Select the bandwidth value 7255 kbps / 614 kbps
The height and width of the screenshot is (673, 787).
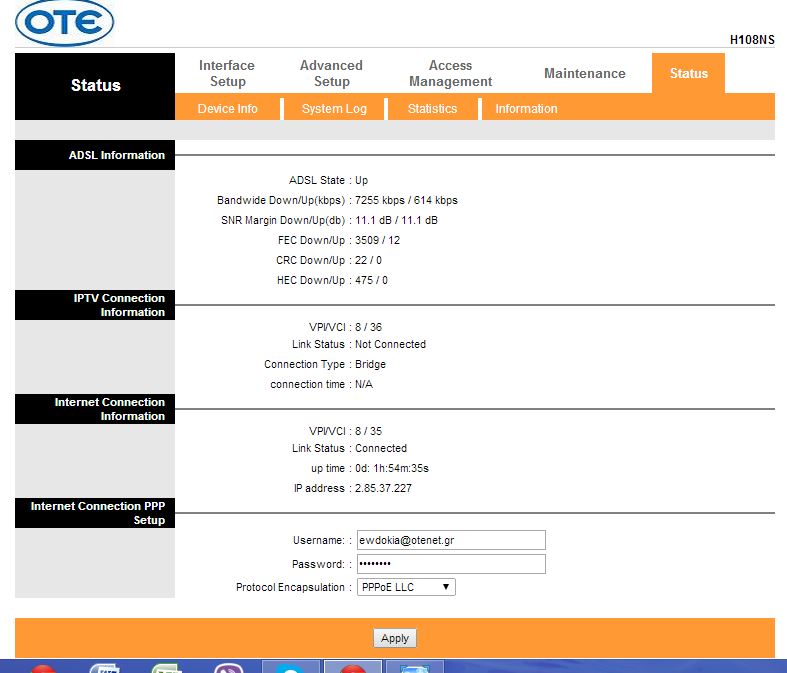tap(406, 200)
